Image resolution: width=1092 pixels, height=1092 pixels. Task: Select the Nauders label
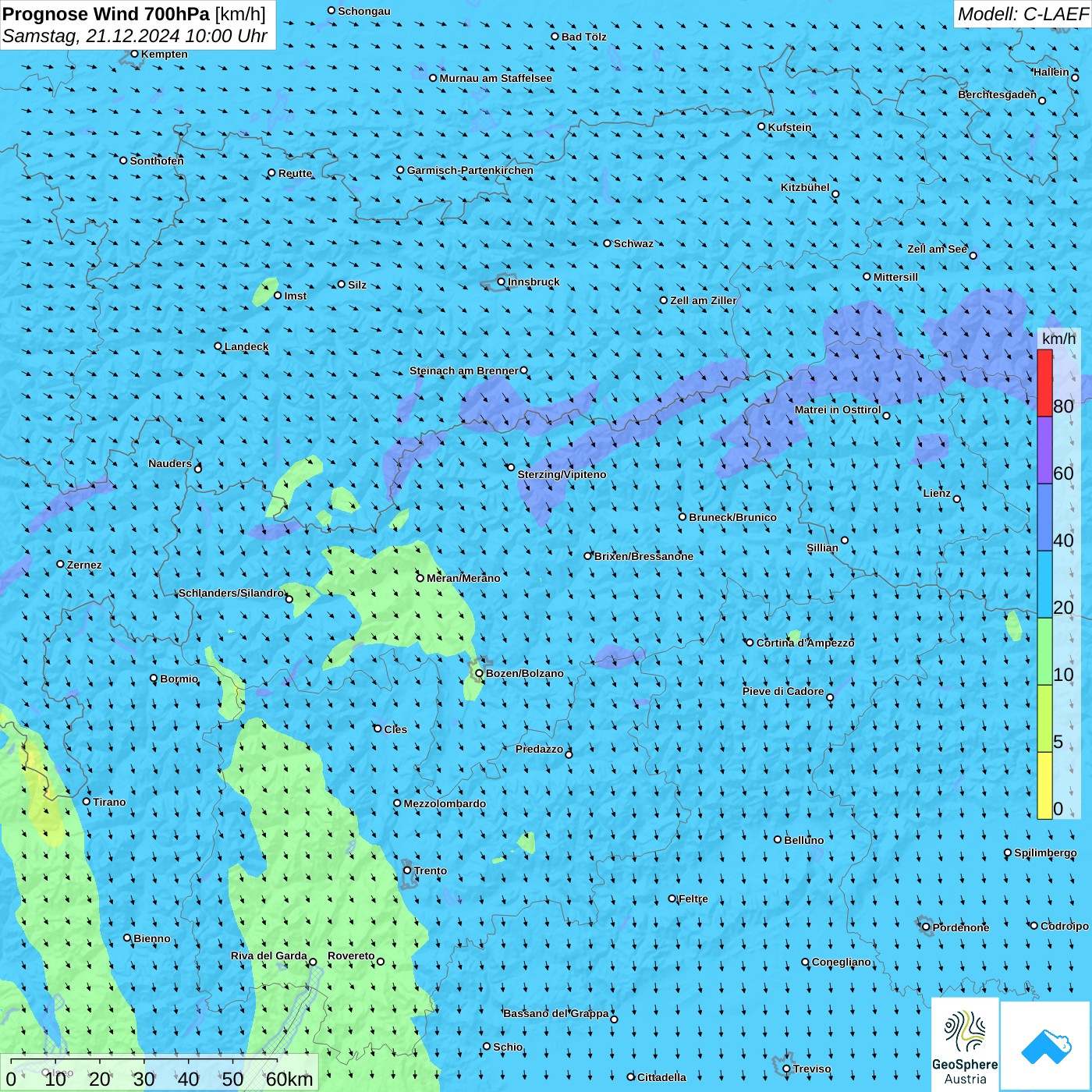[x=170, y=463]
